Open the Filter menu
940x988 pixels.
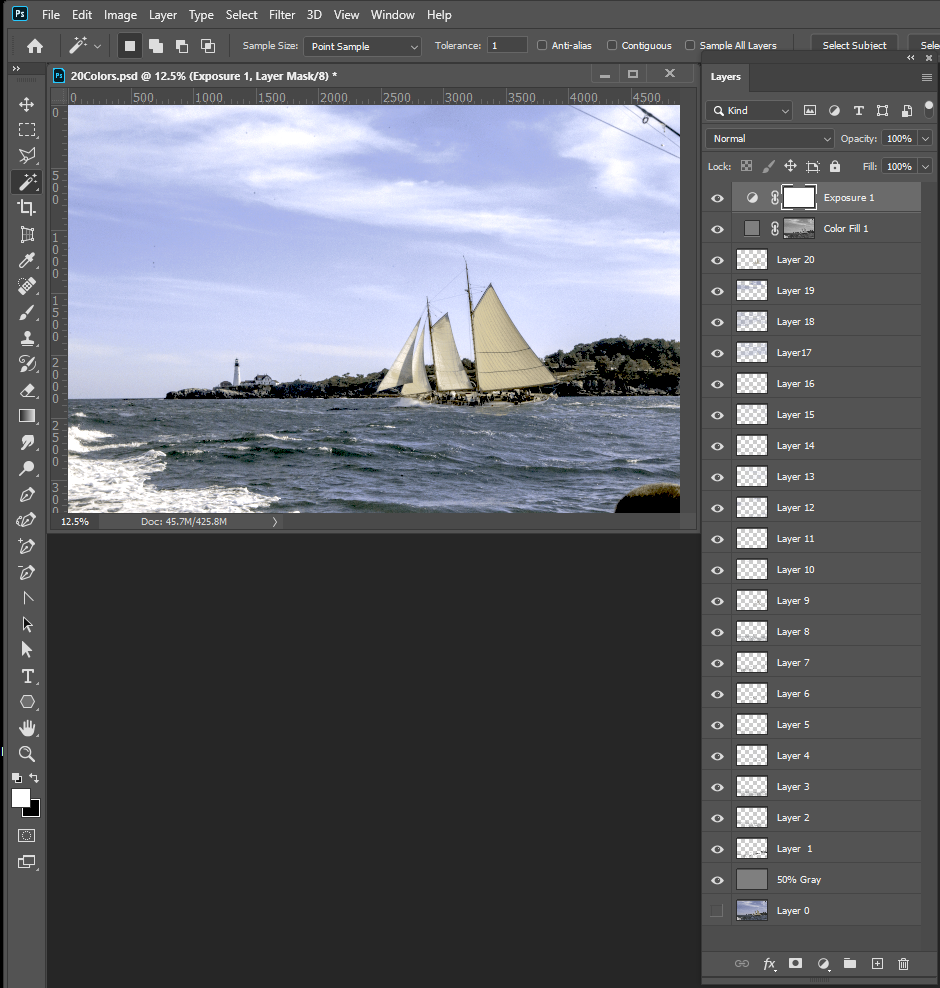pos(282,14)
